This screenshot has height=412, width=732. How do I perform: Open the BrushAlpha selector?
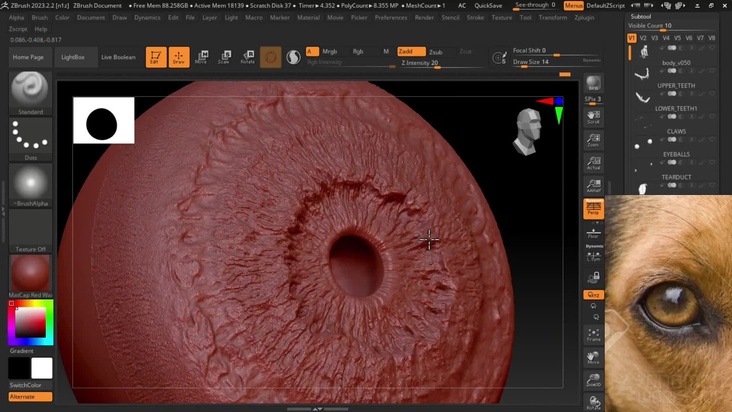30,185
